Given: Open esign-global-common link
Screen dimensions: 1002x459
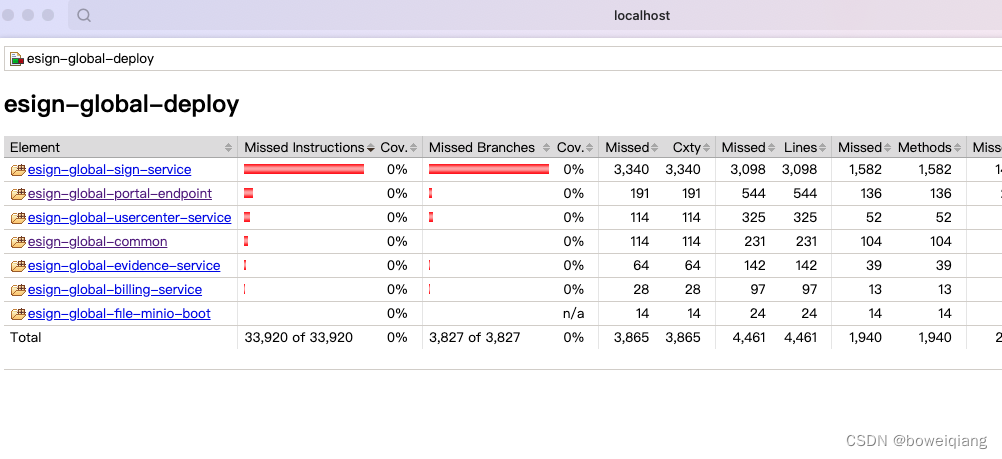Looking at the screenshot, I should [x=98, y=242].
